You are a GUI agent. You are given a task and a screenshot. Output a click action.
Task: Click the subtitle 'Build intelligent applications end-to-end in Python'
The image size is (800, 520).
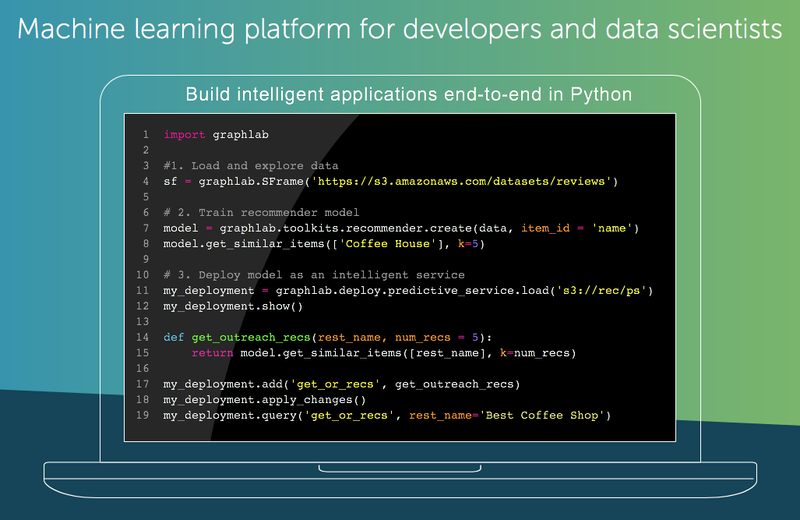coord(409,94)
